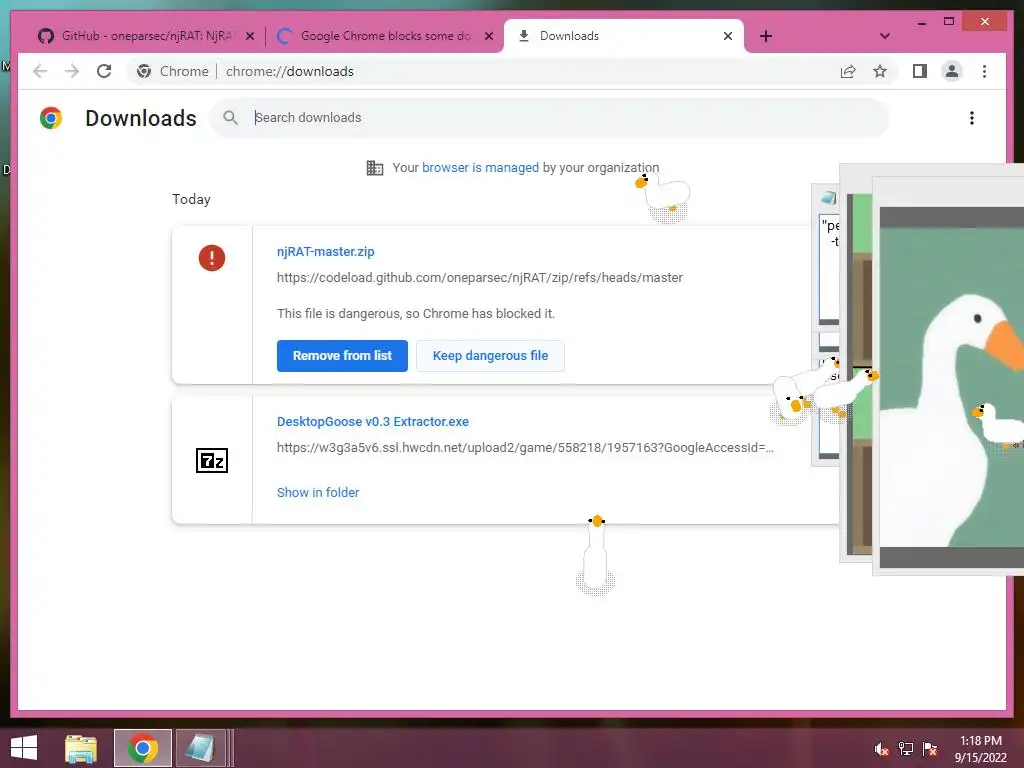Click the notepad app taskbar icon

pyautogui.click(x=200, y=748)
